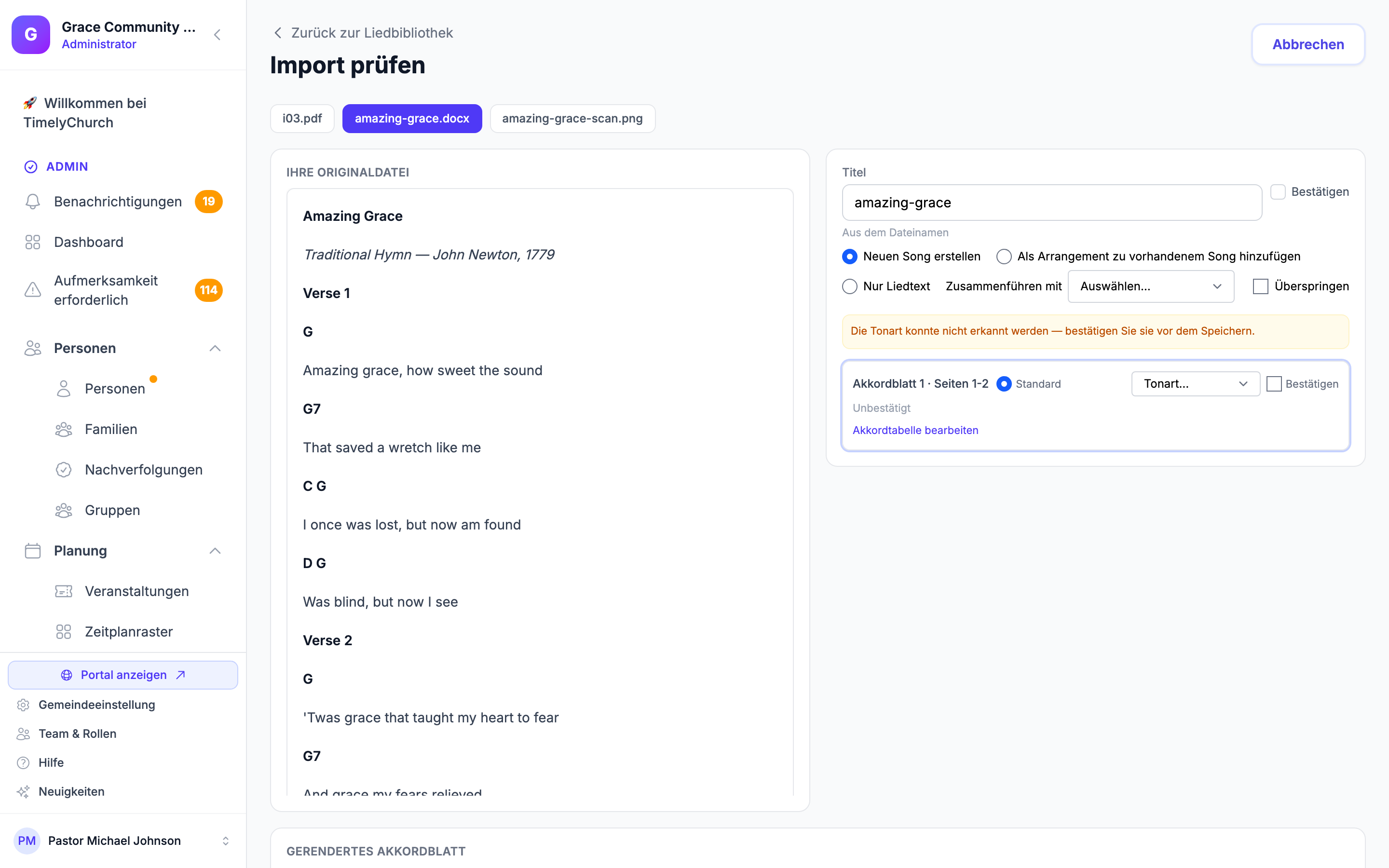
Task: Click Zurück zur Liedbibliothek link
Action: [x=372, y=33]
